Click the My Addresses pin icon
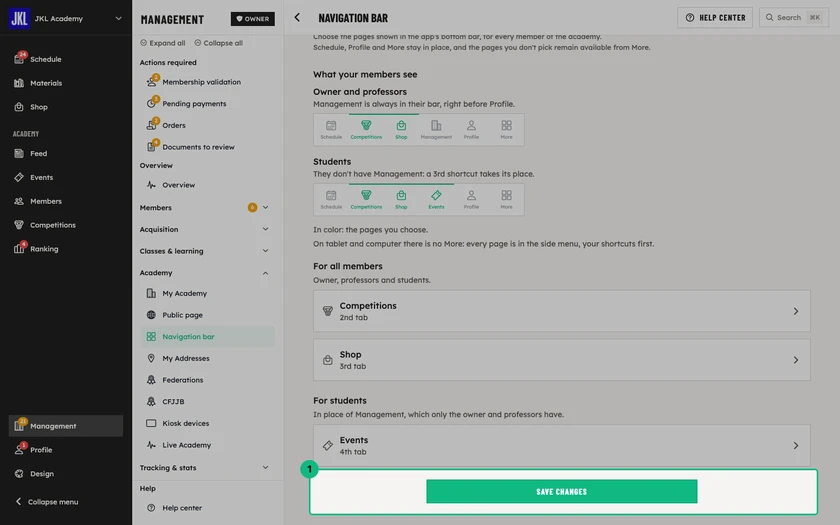This screenshot has height=525, width=840. click(151, 358)
